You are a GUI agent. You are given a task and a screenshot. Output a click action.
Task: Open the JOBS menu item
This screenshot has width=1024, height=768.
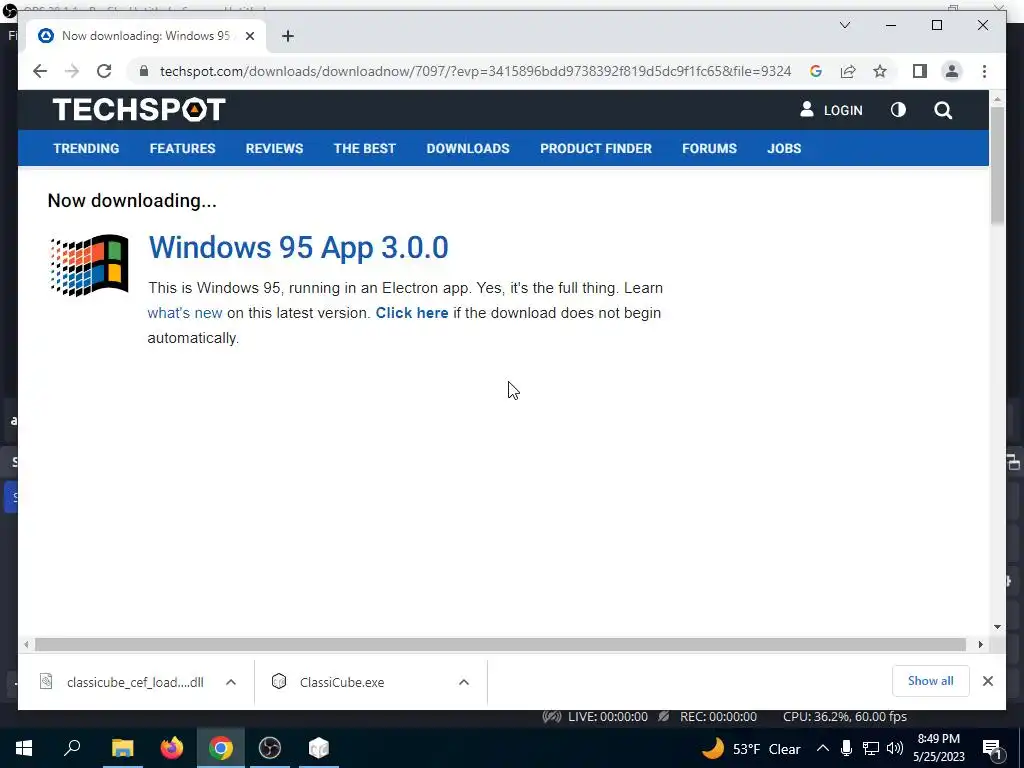784,148
